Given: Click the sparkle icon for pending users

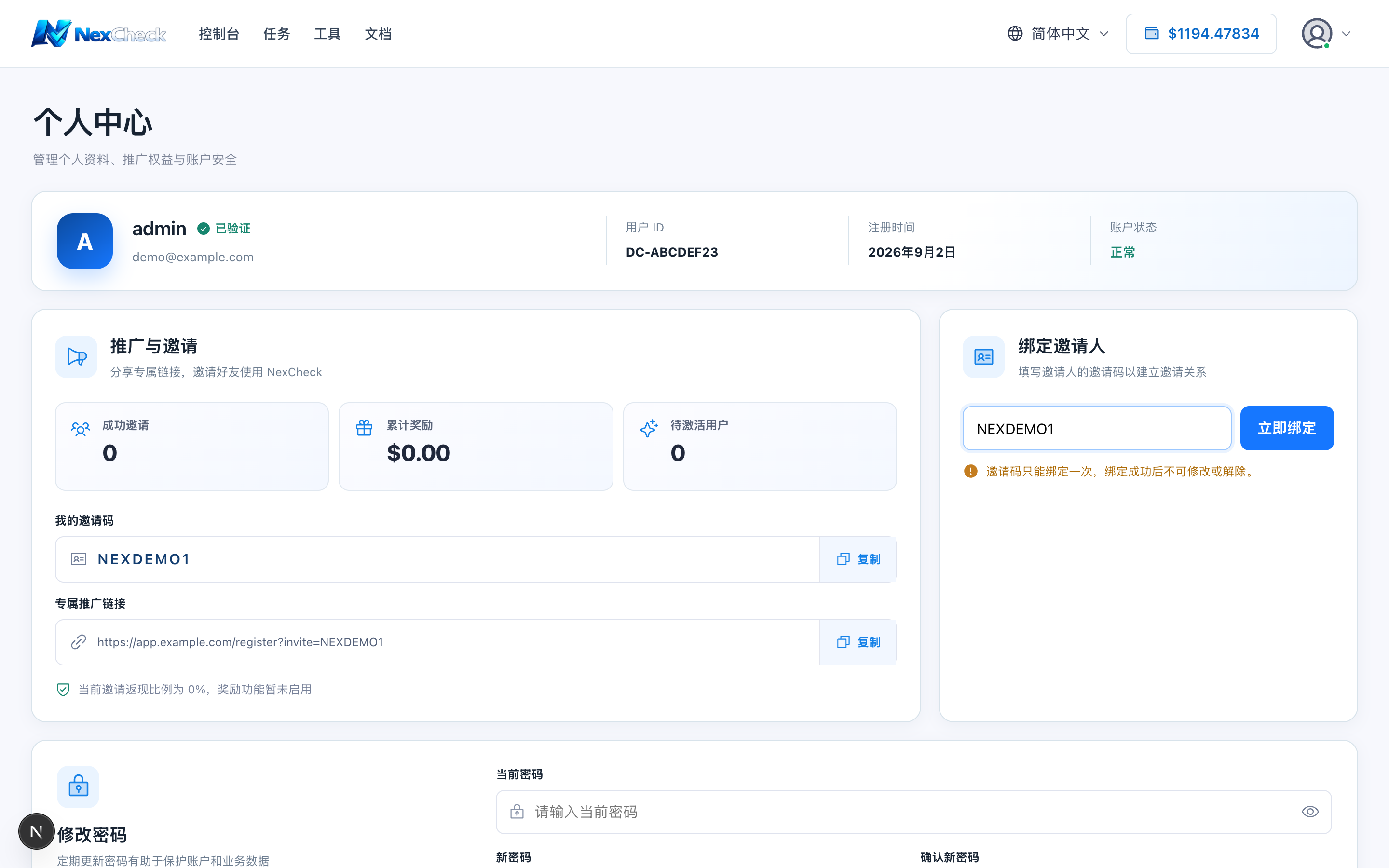Looking at the screenshot, I should [649, 428].
